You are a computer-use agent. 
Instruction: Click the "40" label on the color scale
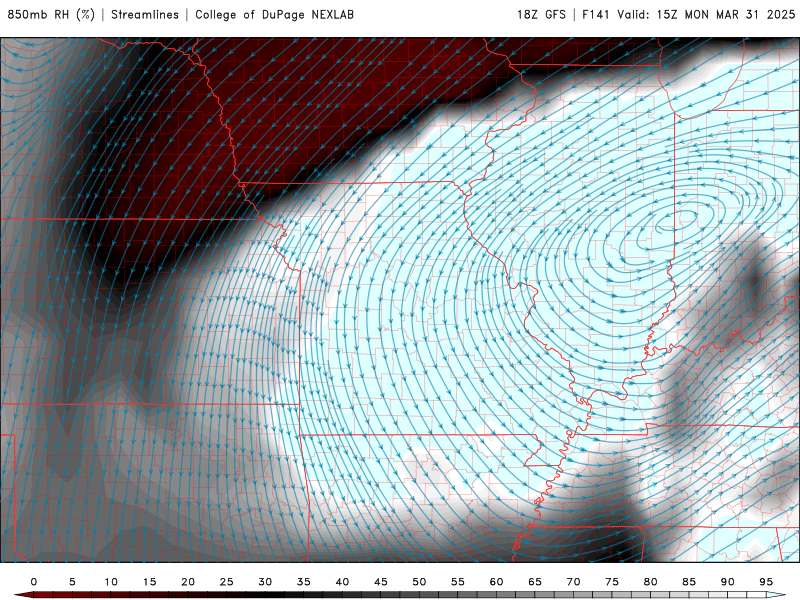[342, 582]
